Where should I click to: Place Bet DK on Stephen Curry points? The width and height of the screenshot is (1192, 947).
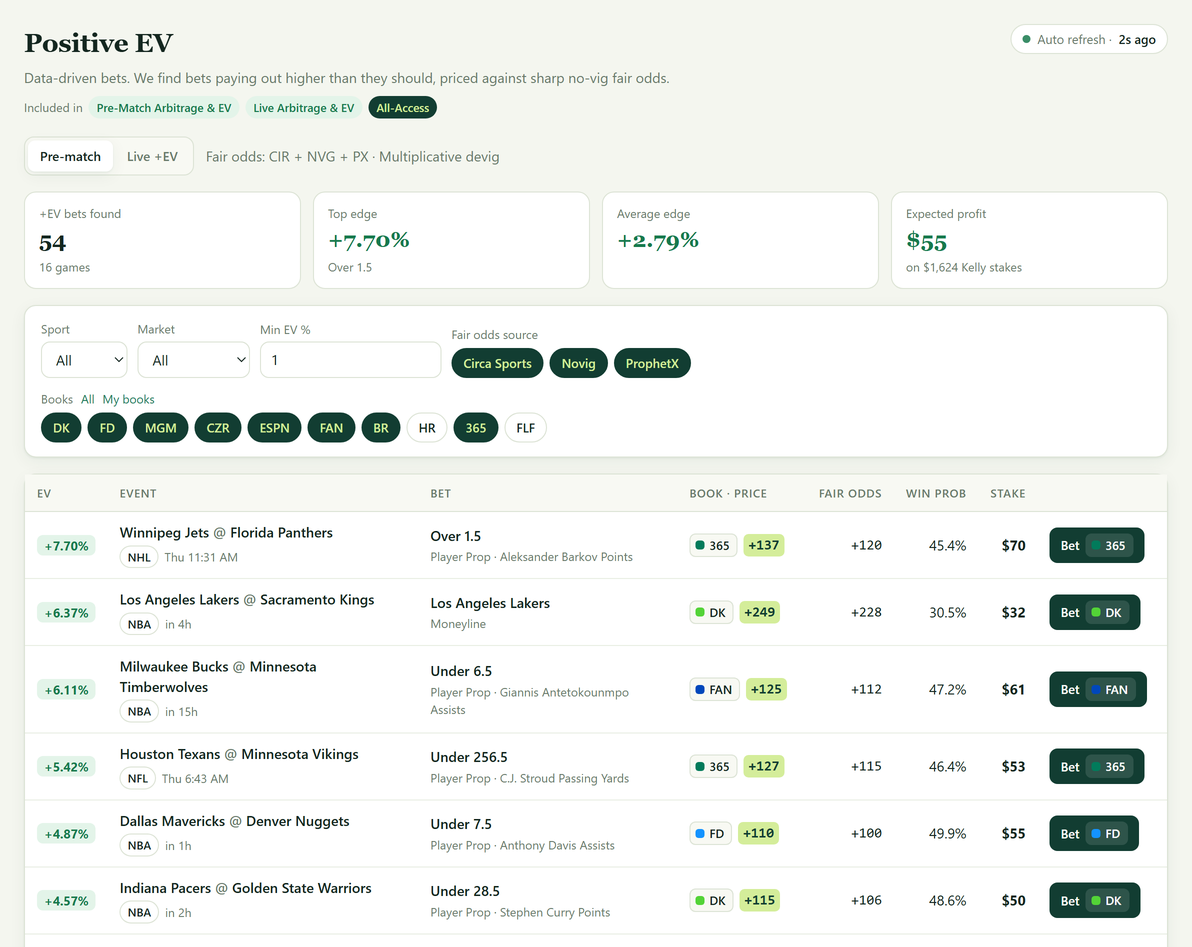click(1095, 900)
